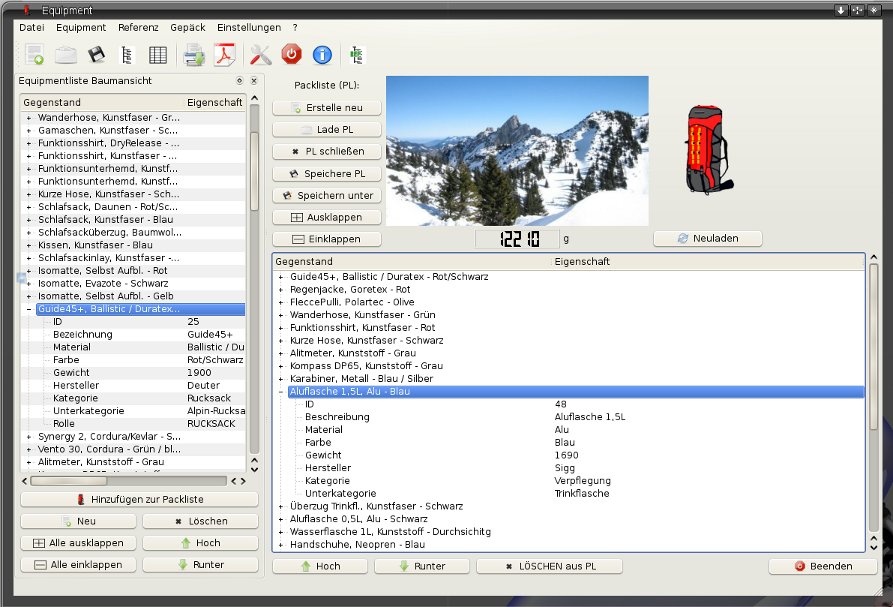Click the LÖSCHEN aus PL button
This screenshot has width=893, height=607.
click(550, 566)
